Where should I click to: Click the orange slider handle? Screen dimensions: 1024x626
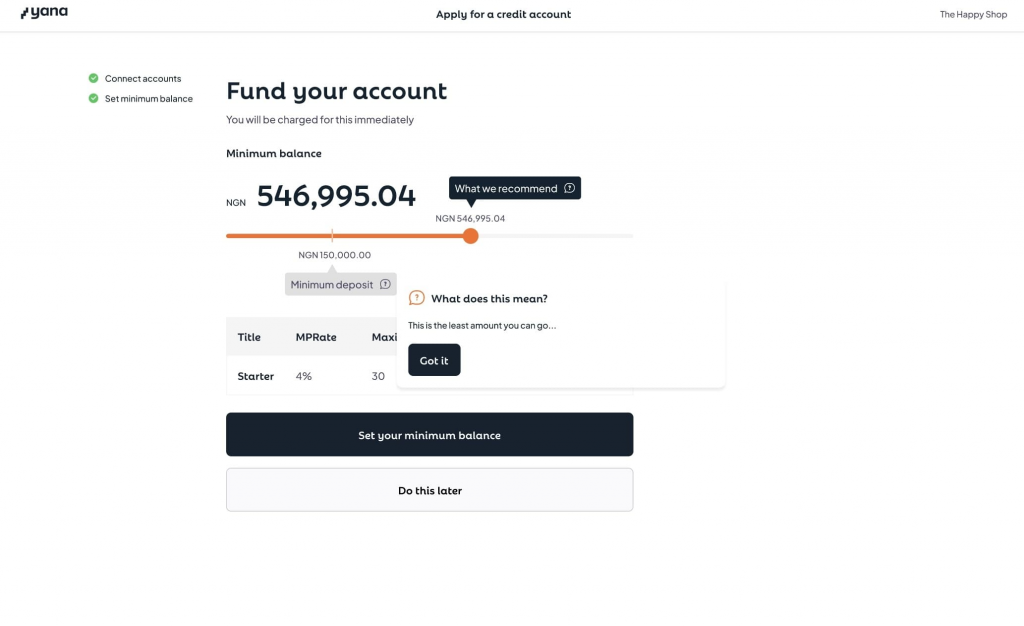(x=471, y=236)
